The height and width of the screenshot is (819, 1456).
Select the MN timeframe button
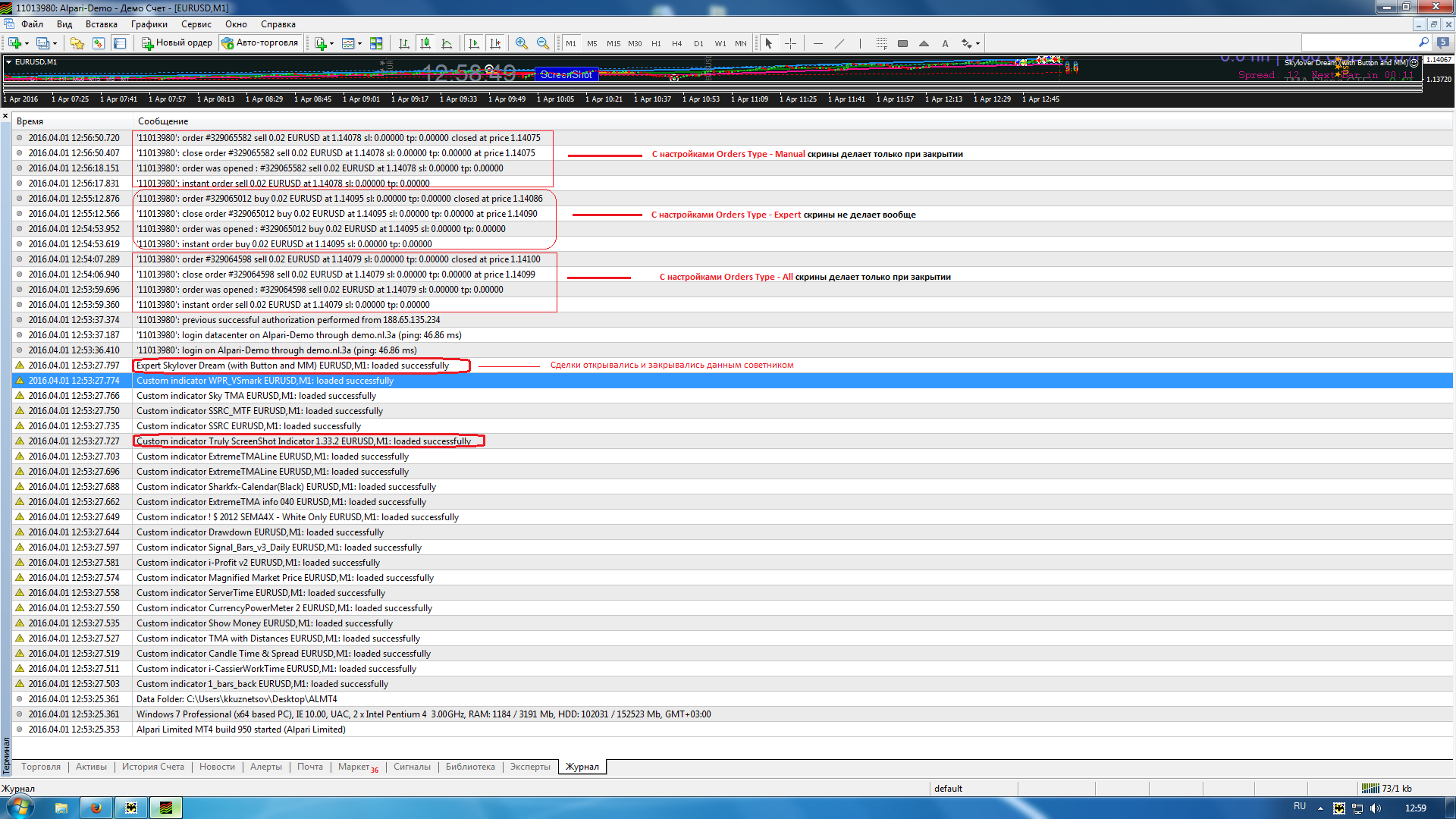(741, 43)
